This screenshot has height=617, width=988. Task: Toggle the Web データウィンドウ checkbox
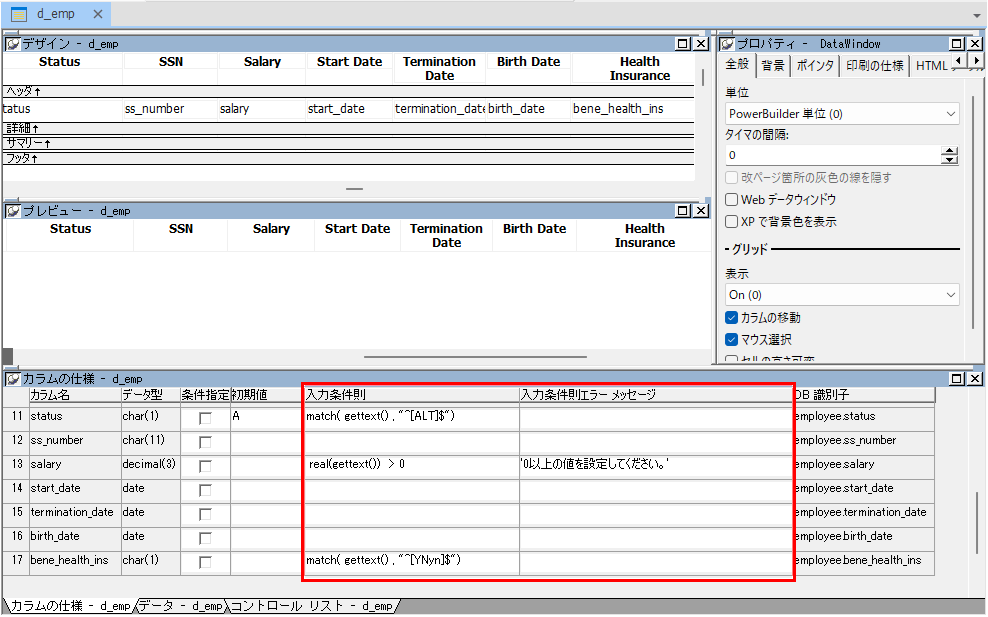pyautogui.click(x=732, y=200)
